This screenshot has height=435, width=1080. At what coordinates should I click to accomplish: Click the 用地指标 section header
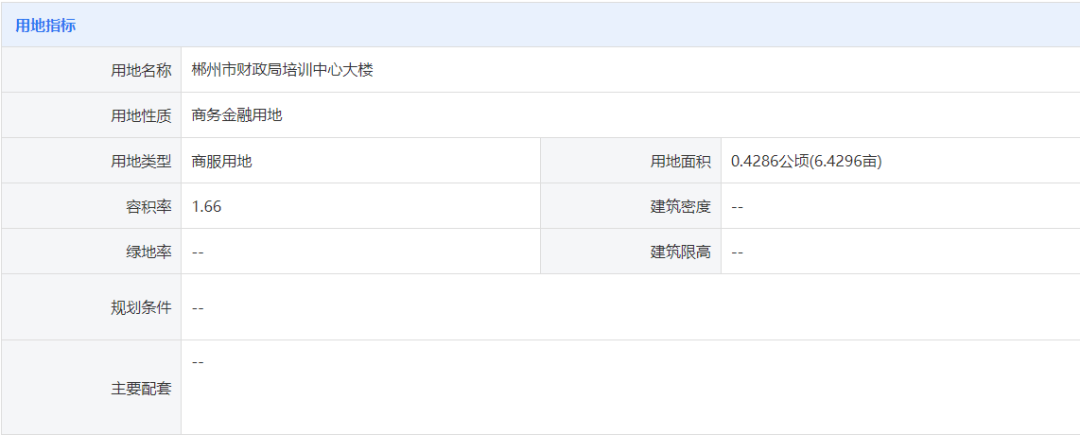45,27
